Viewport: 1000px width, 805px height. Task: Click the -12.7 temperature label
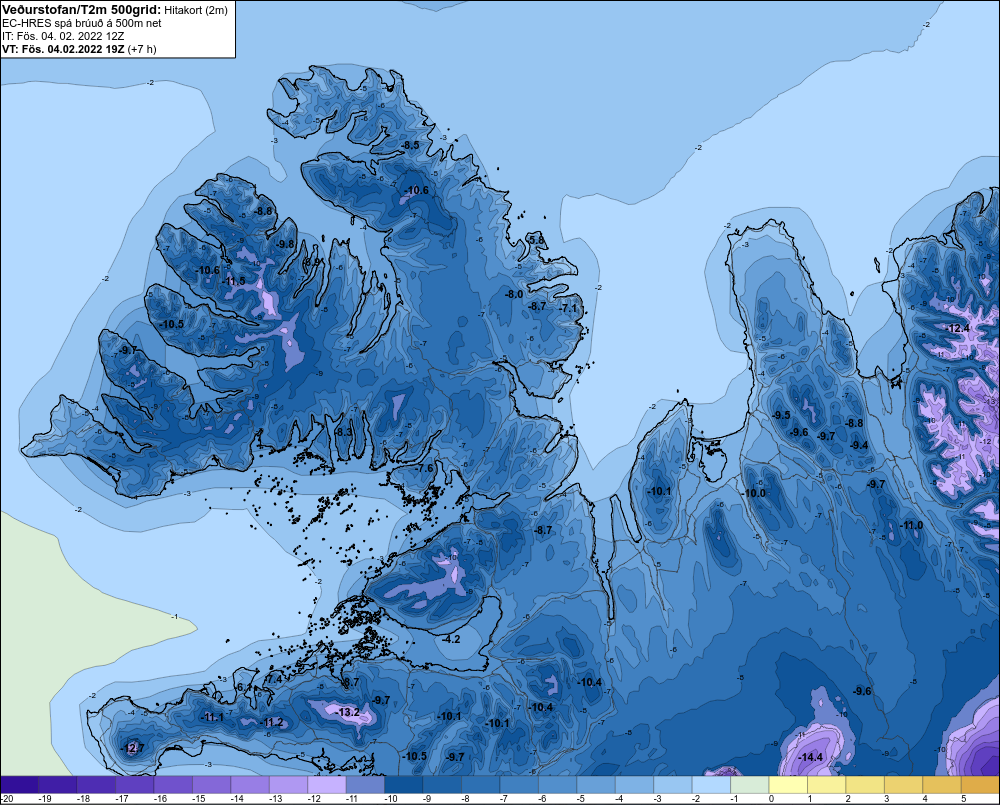point(133,748)
